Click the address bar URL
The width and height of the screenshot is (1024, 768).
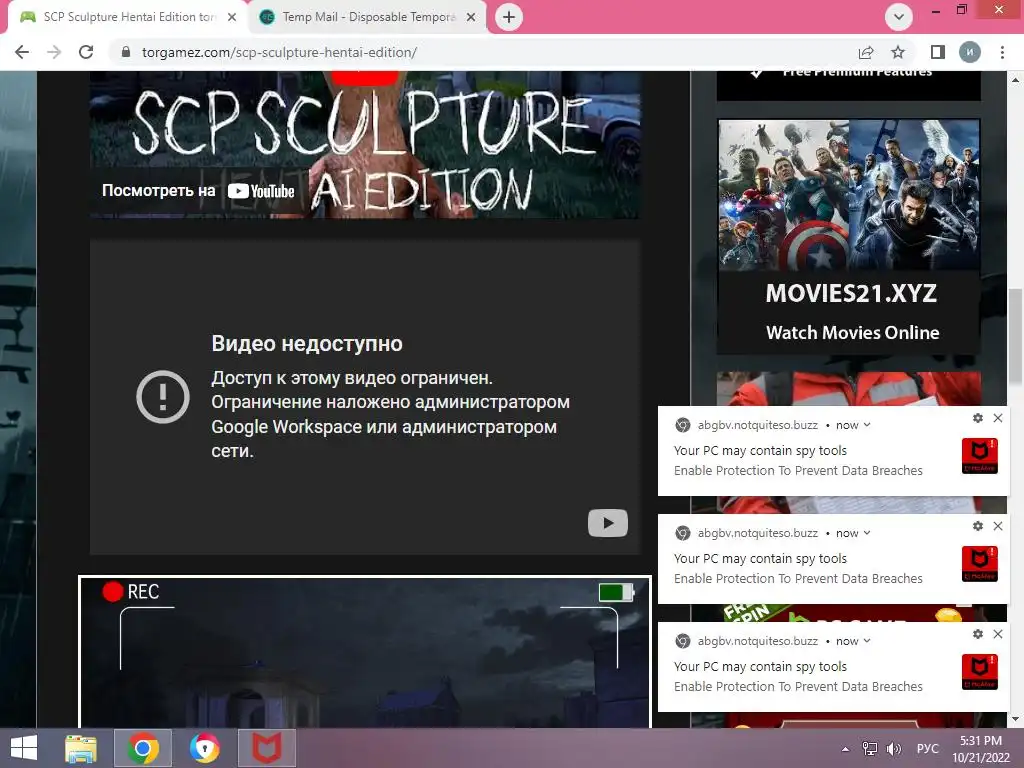click(280, 52)
